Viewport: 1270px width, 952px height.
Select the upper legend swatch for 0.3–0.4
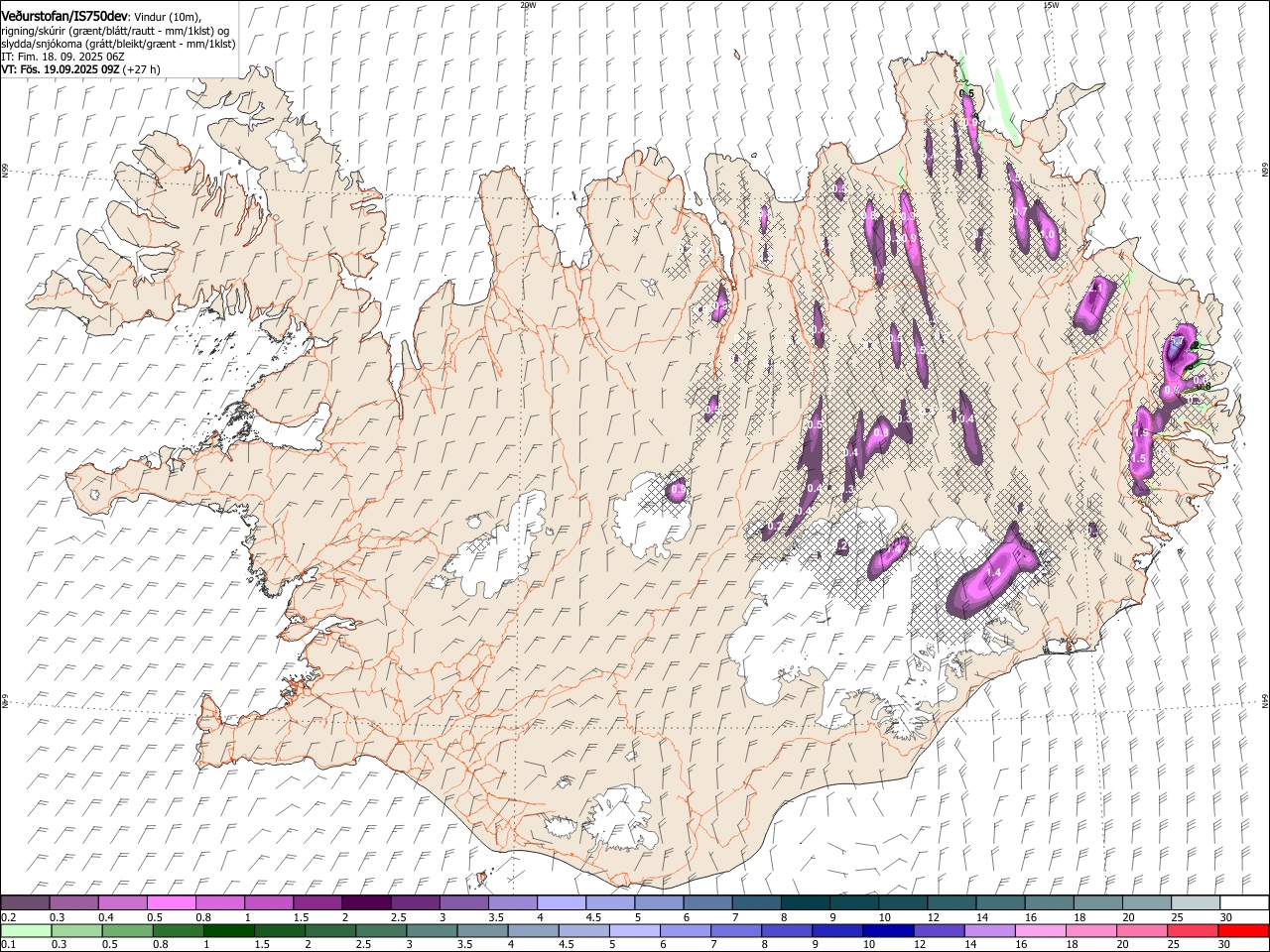(74, 903)
